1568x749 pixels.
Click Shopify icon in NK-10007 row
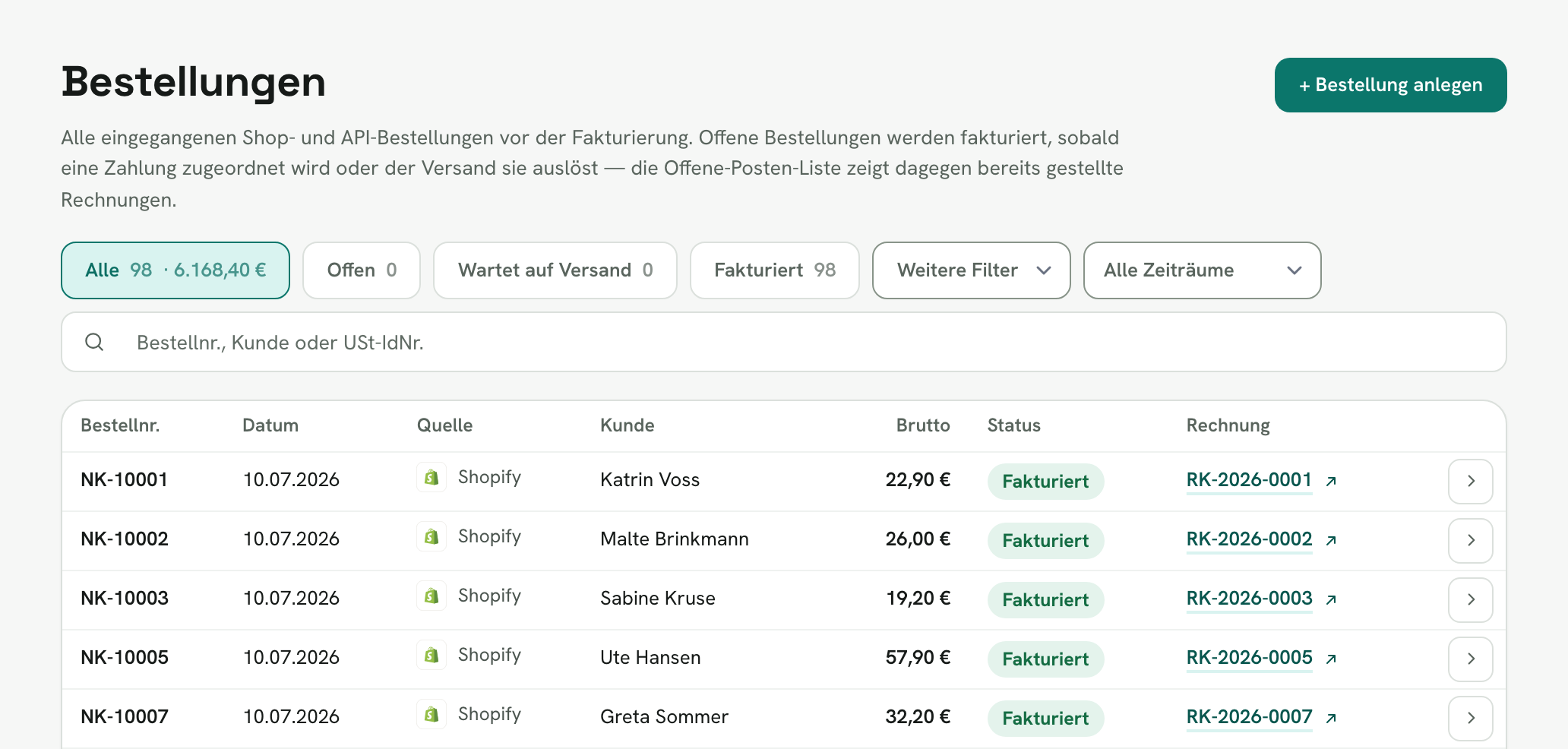[432, 715]
